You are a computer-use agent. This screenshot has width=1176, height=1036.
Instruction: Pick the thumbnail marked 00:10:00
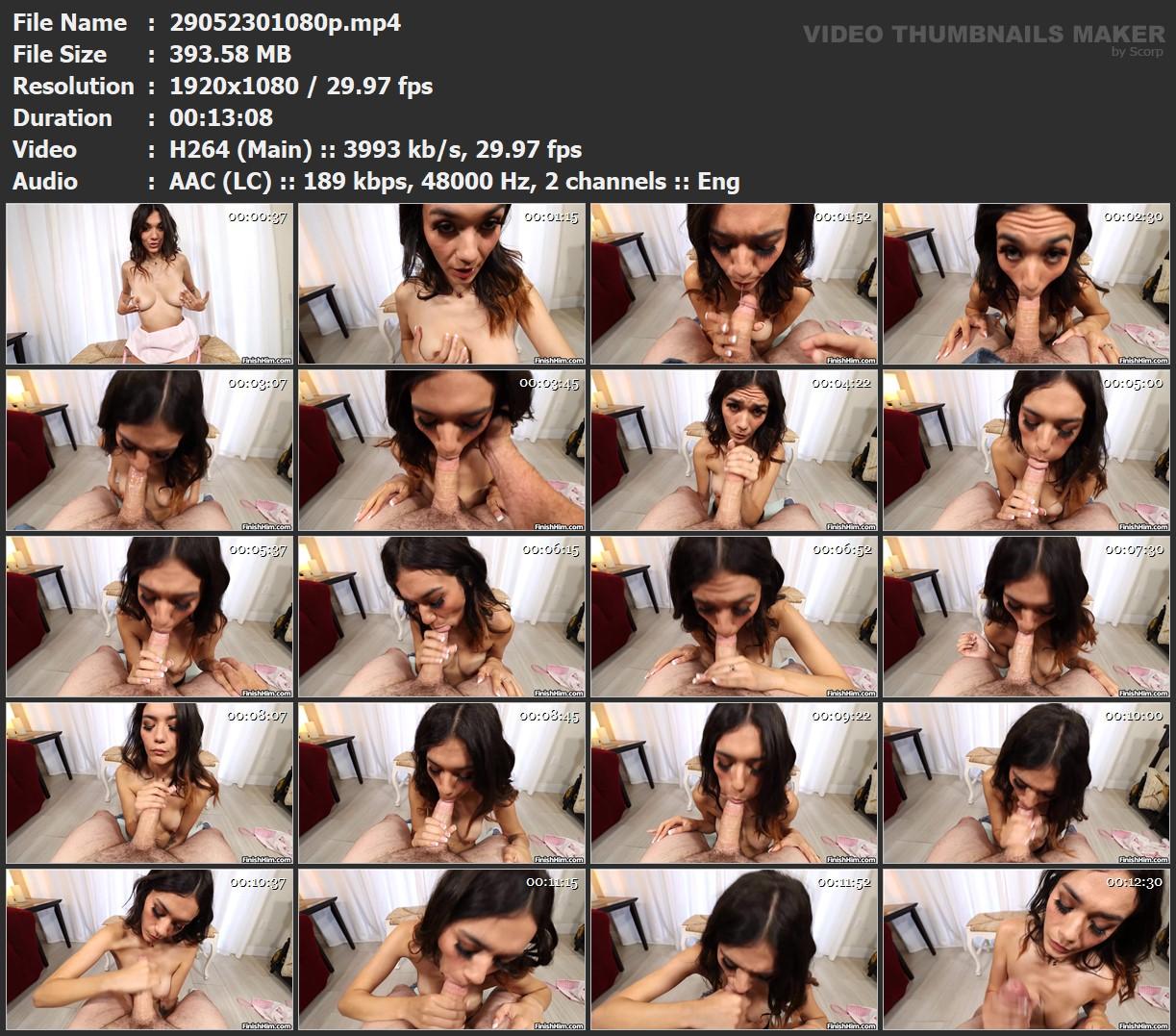[1026, 783]
